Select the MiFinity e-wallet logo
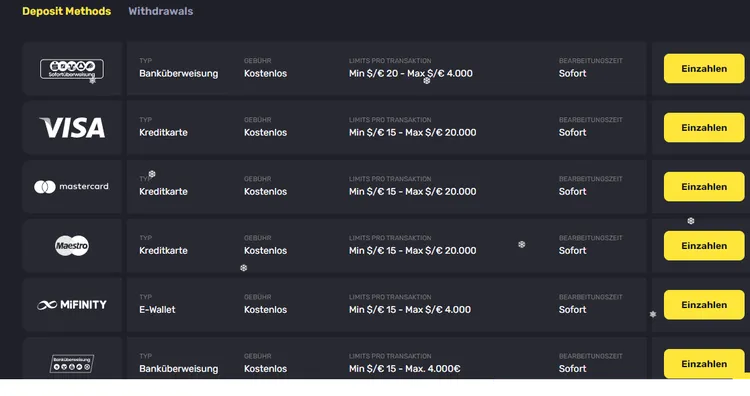750x396 pixels. [72, 305]
